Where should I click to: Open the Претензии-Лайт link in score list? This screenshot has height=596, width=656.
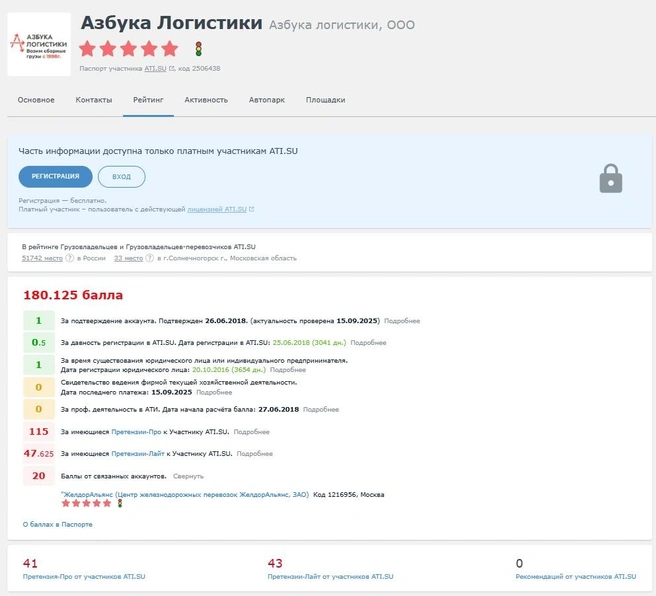pyautogui.click(x=138, y=453)
